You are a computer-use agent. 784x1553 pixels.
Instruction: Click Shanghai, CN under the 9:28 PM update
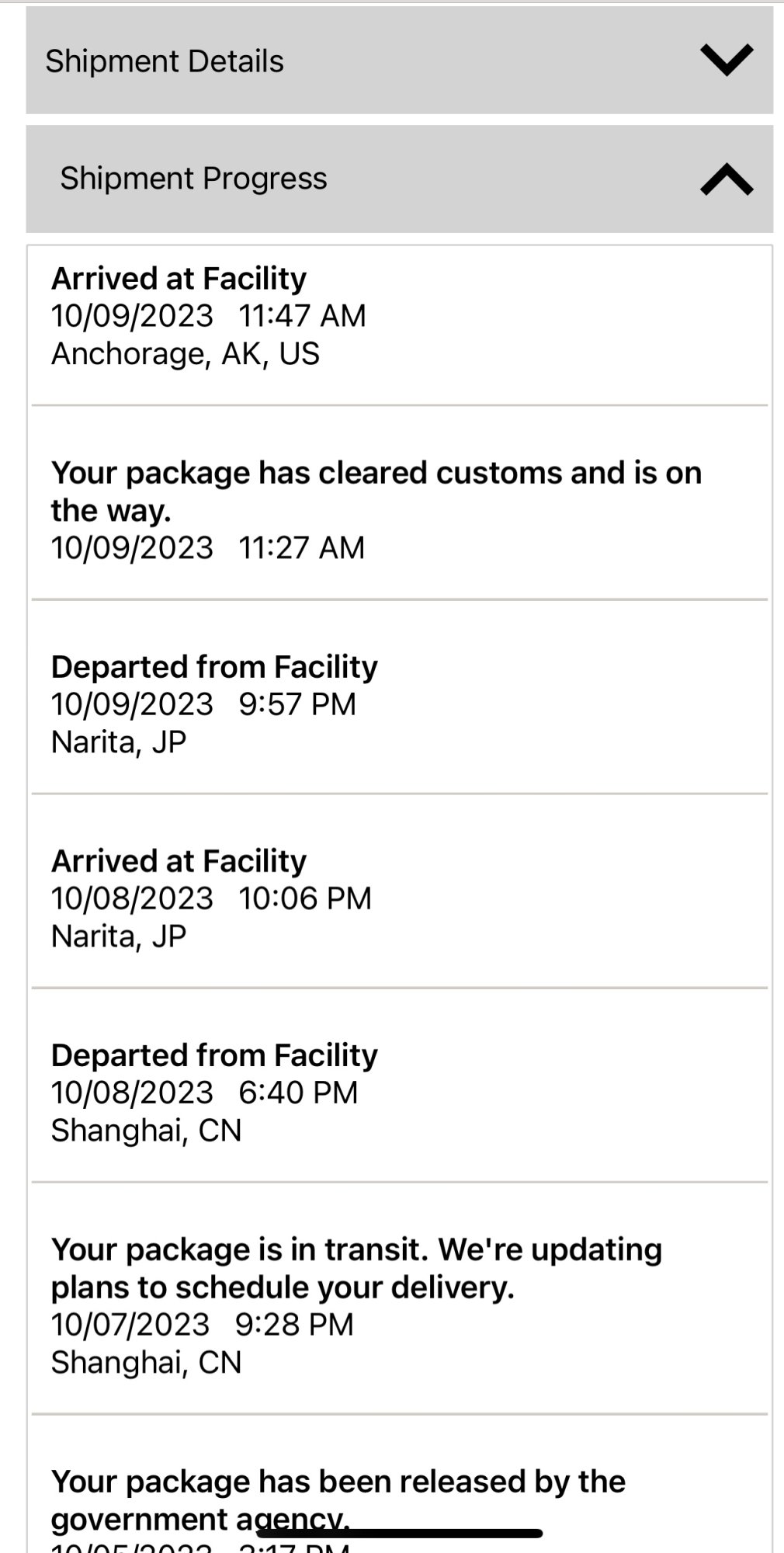point(146,1363)
